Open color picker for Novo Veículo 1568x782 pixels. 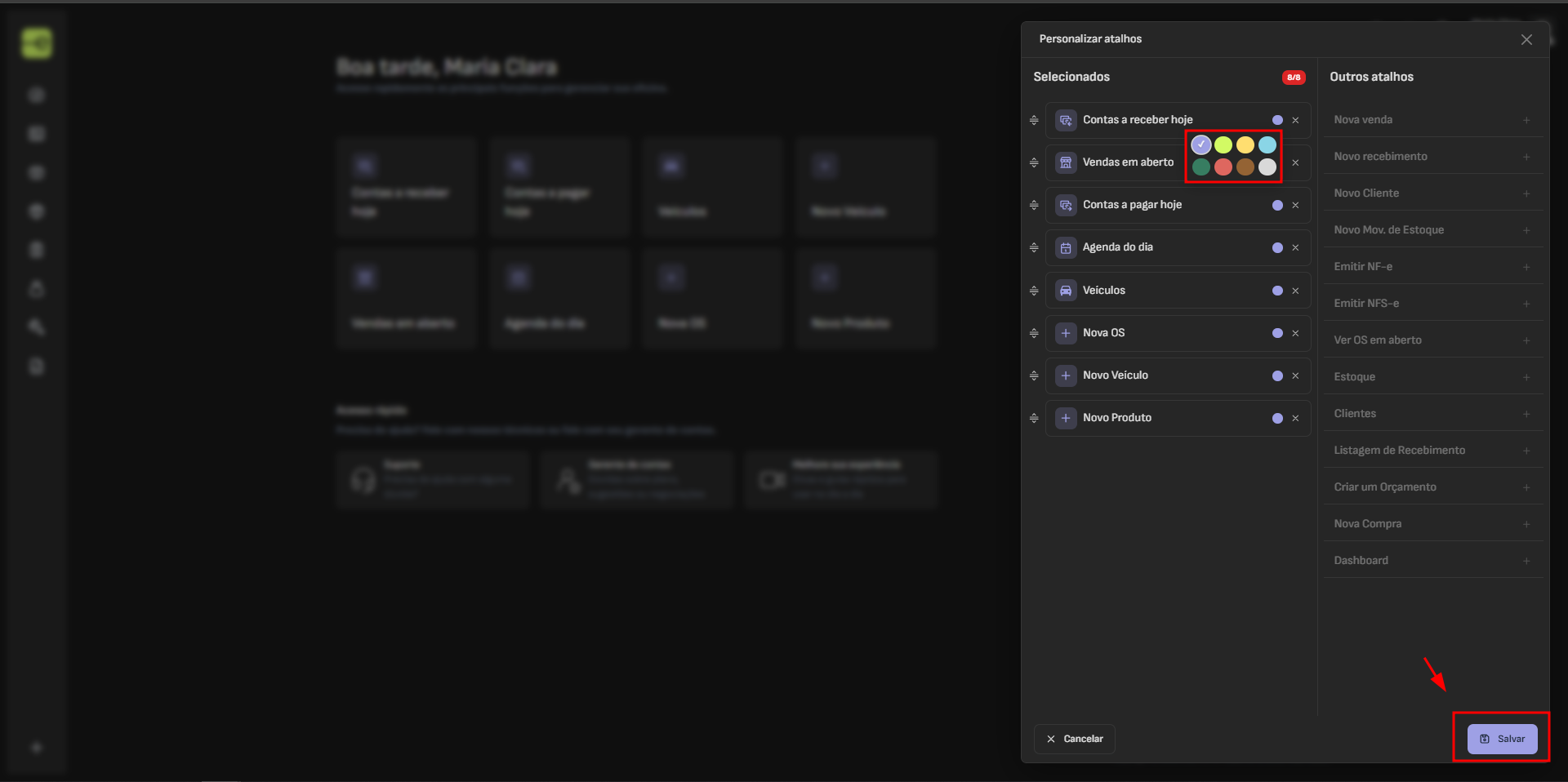click(x=1277, y=375)
